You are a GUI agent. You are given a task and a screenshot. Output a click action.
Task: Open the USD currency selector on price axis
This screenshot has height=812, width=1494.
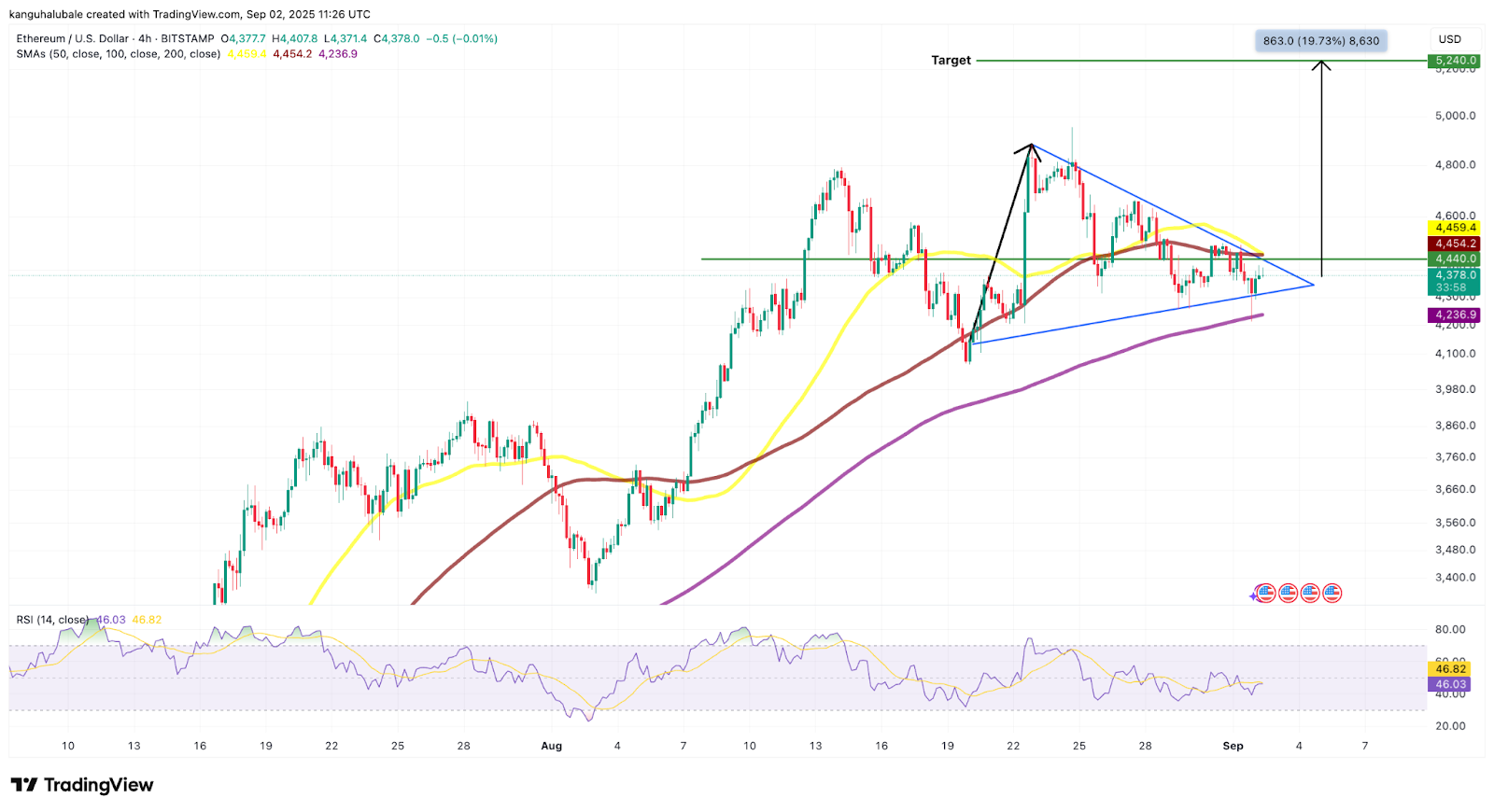point(1449,39)
